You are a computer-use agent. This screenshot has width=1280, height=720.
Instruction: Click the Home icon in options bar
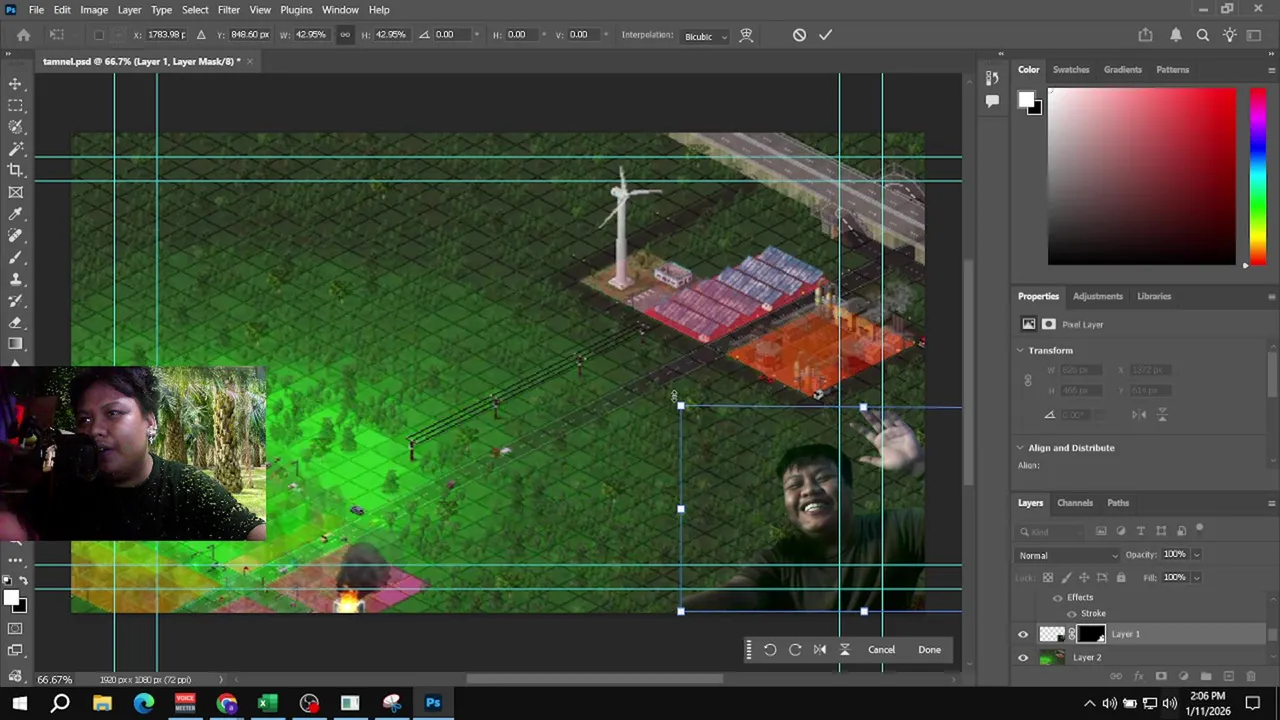tap(24, 35)
